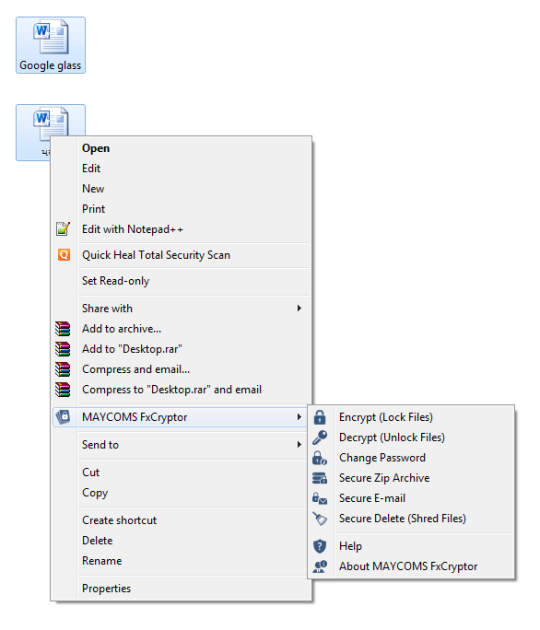Choose Rename from the context menu
This screenshot has width=540, height=630.
182,560
